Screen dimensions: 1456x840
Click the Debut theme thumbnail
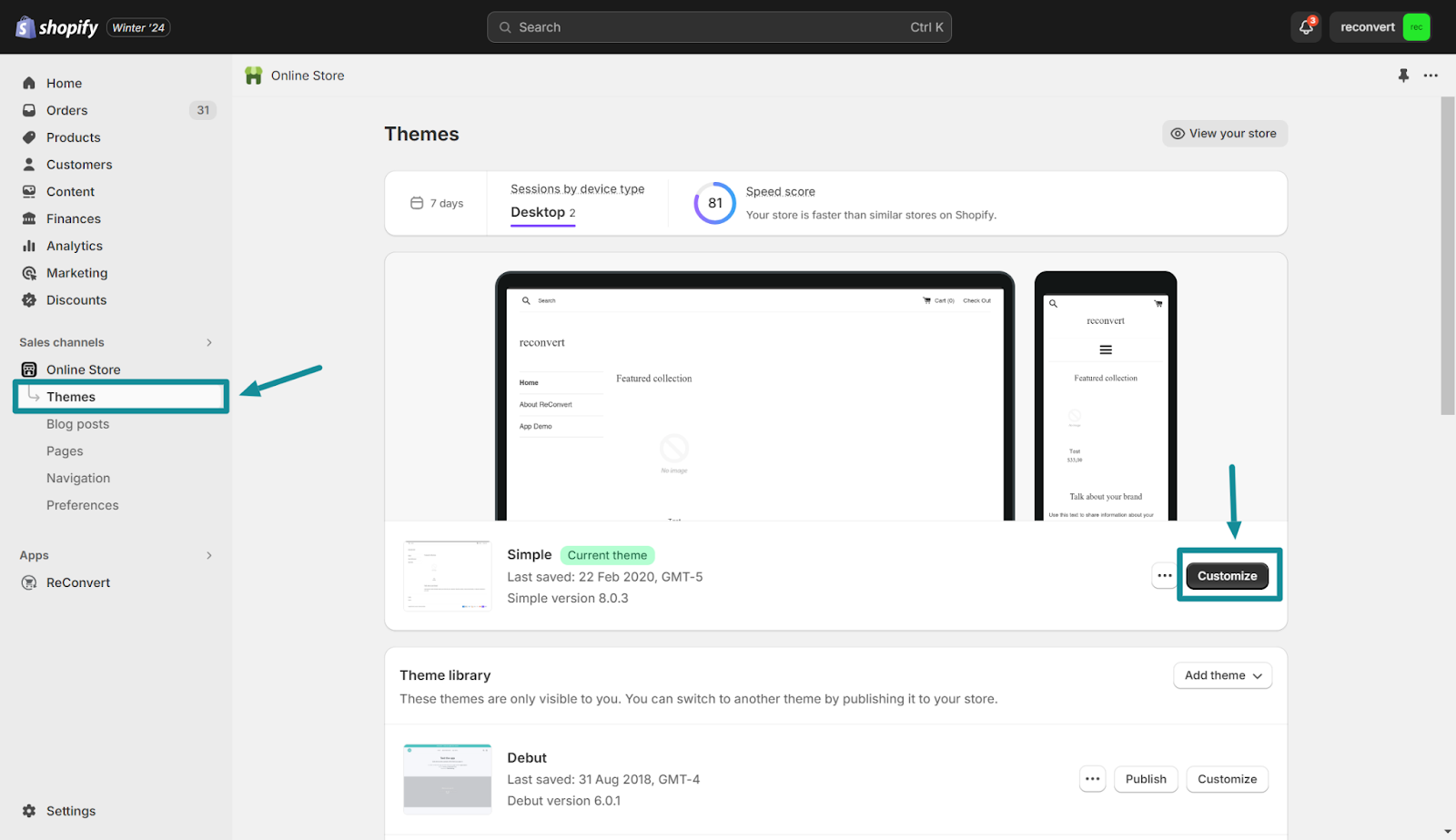pyautogui.click(x=447, y=779)
